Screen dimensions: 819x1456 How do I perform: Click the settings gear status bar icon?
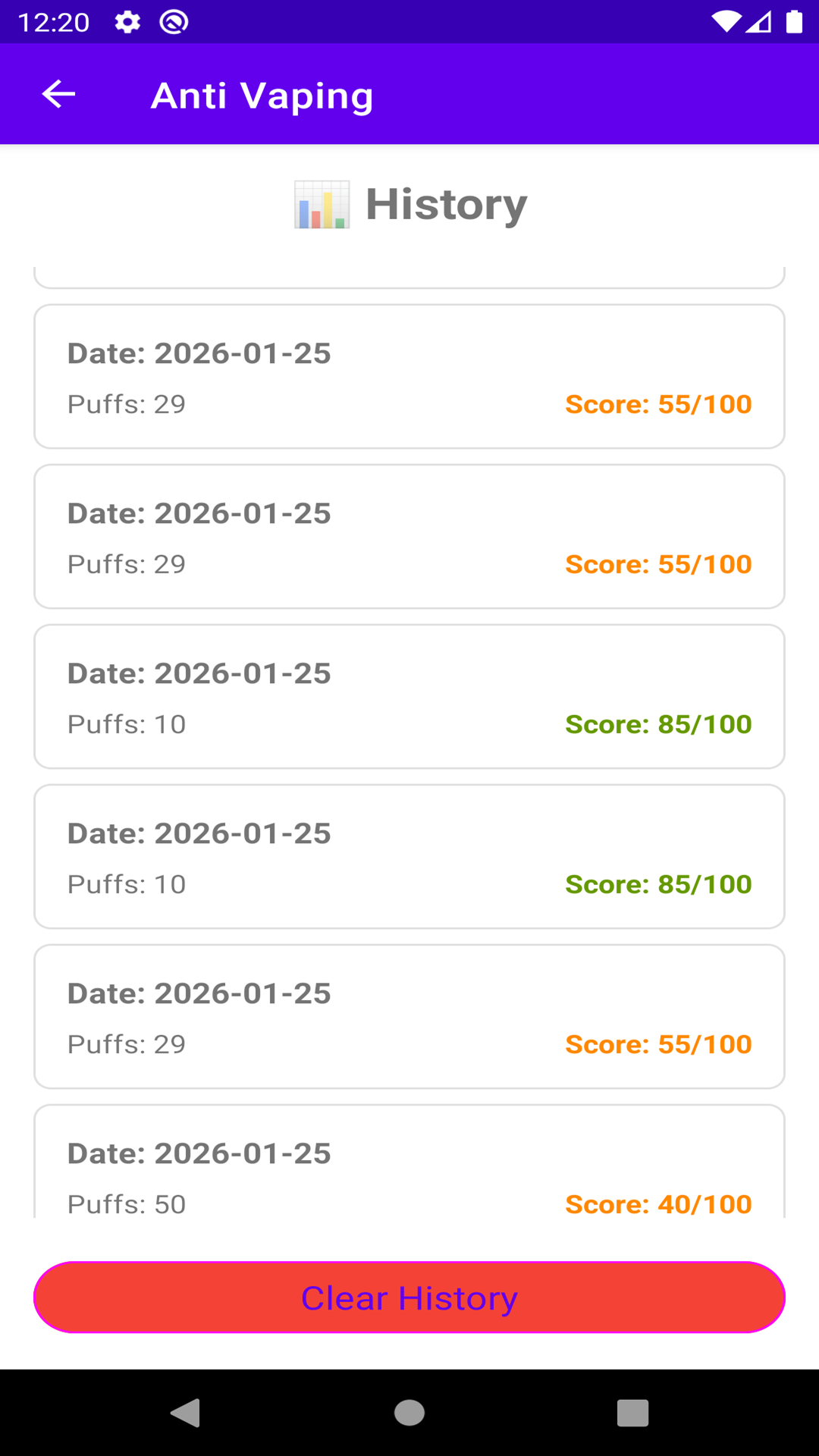click(127, 22)
